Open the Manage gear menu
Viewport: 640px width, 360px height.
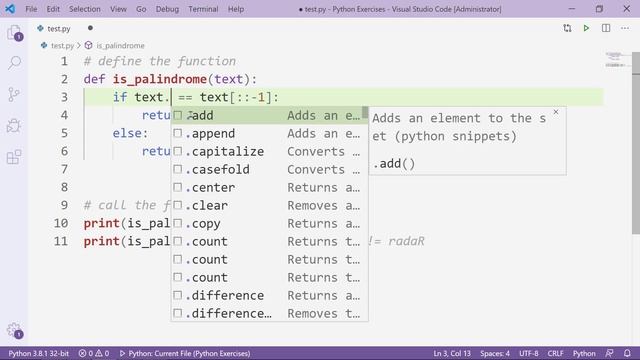tap(15, 330)
